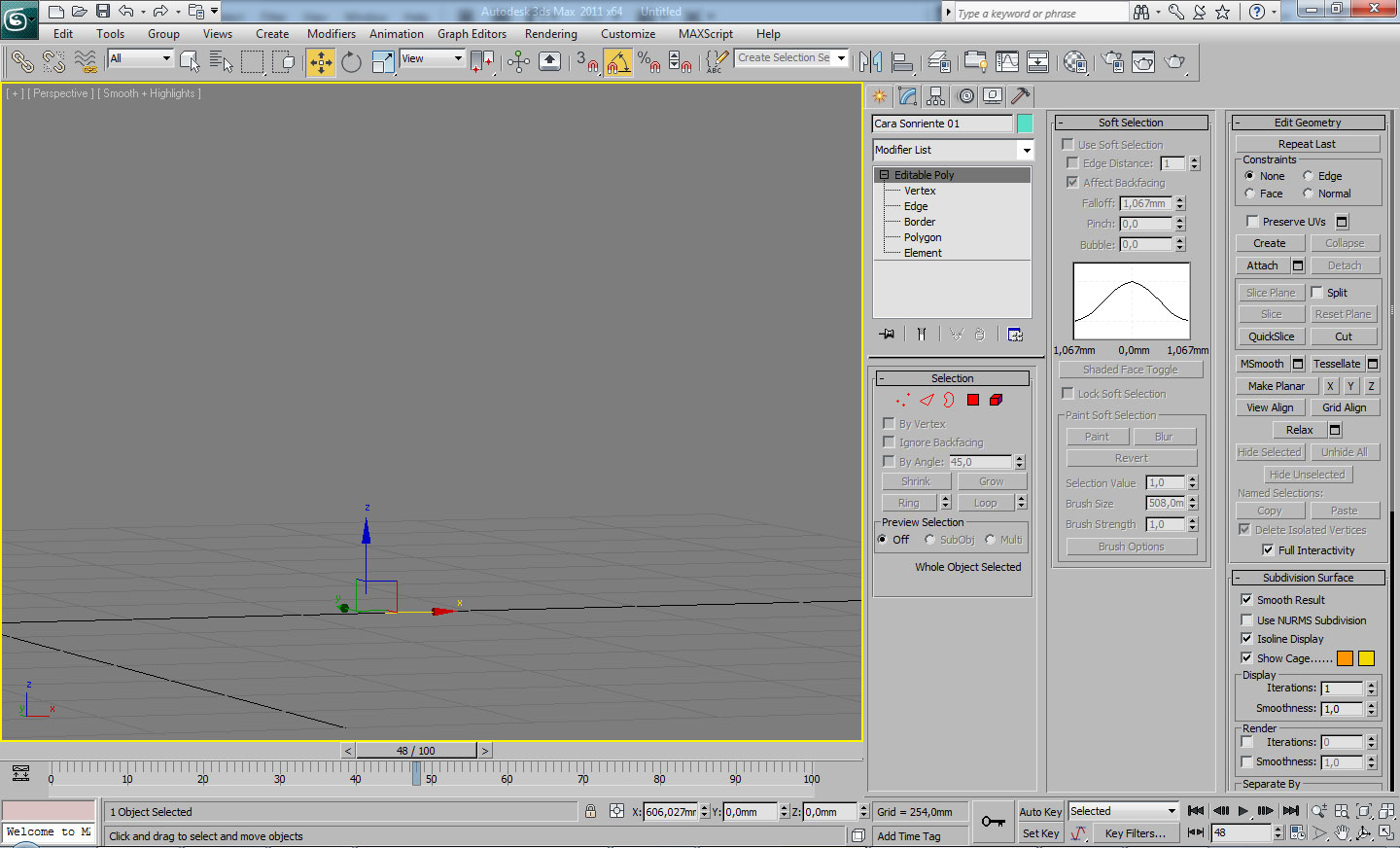
Task: Open the Customize menu
Action: [628, 34]
